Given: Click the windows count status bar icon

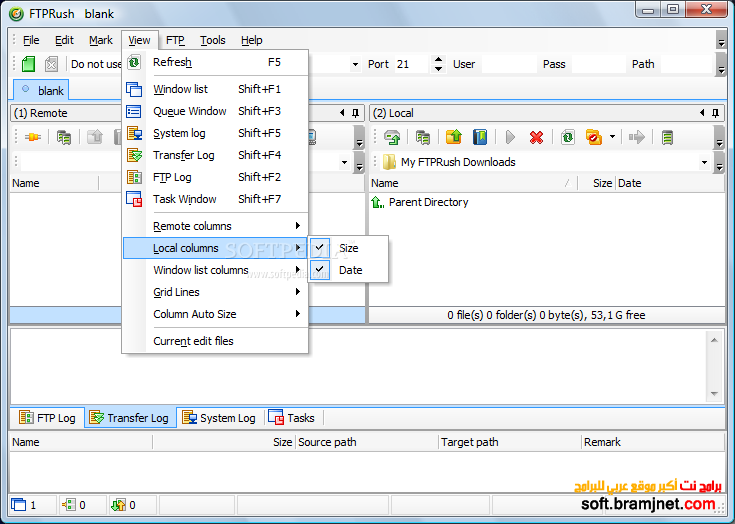Looking at the screenshot, I should 19,505.
